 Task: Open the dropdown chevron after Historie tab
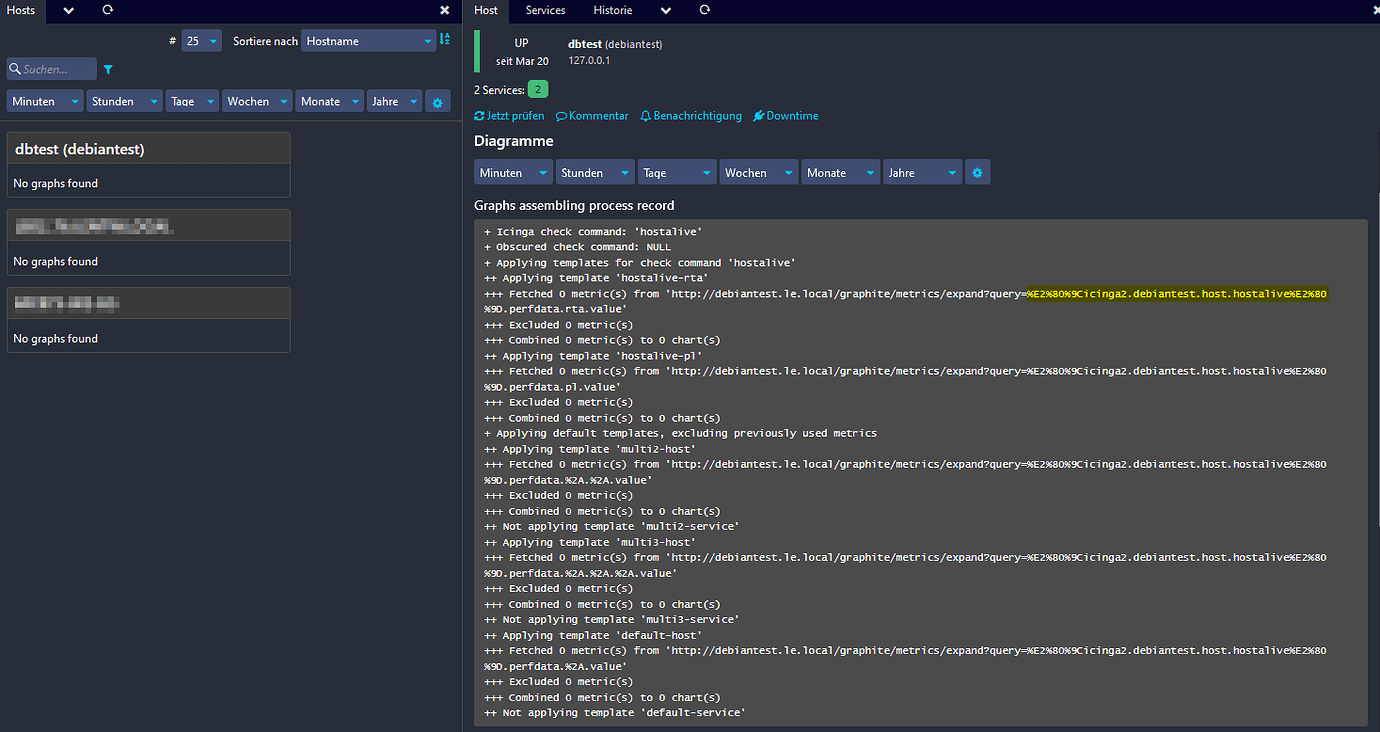(x=666, y=10)
